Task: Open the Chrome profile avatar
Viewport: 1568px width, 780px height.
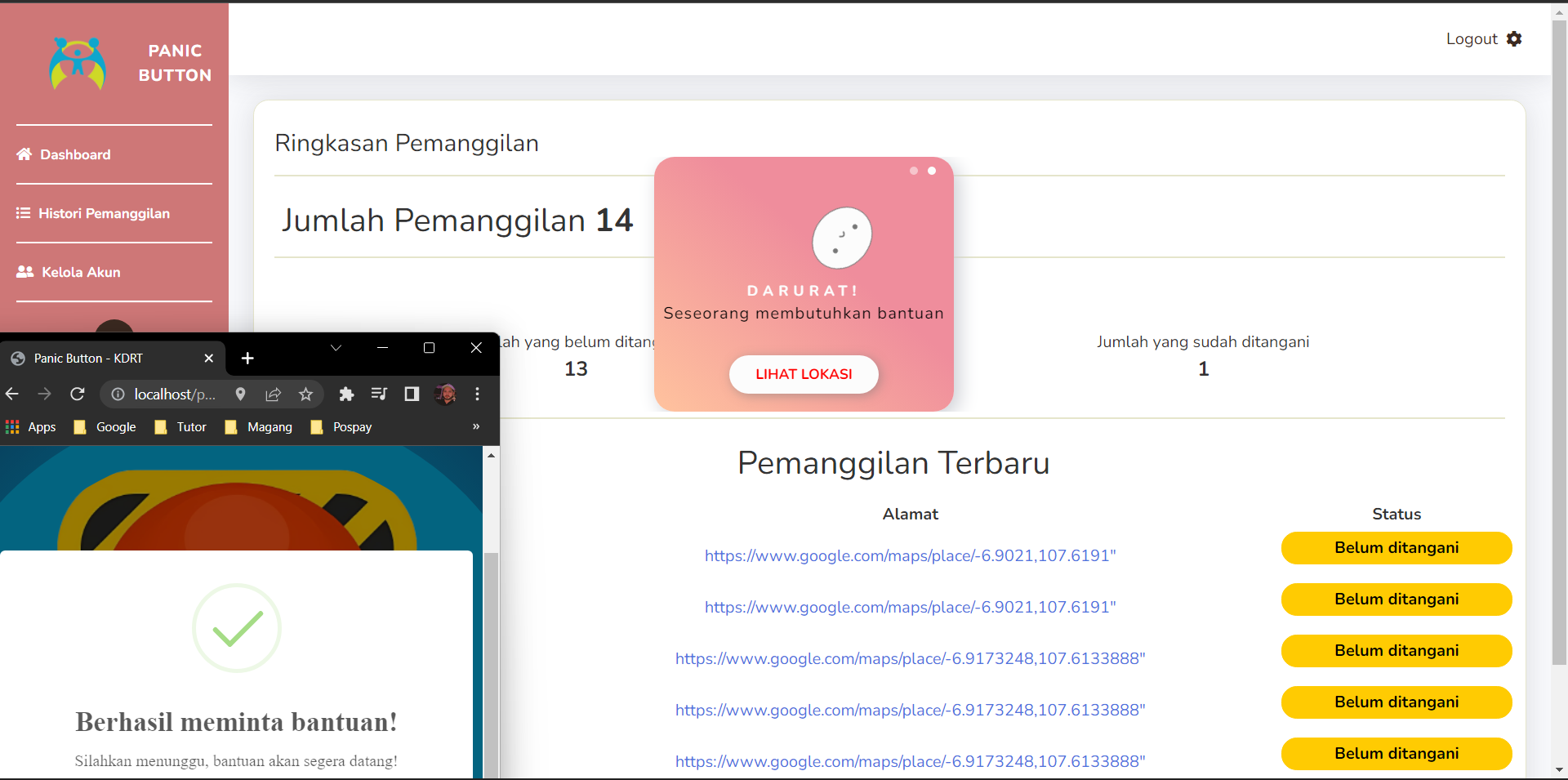Action: pyautogui.click(x=445, y=394)
